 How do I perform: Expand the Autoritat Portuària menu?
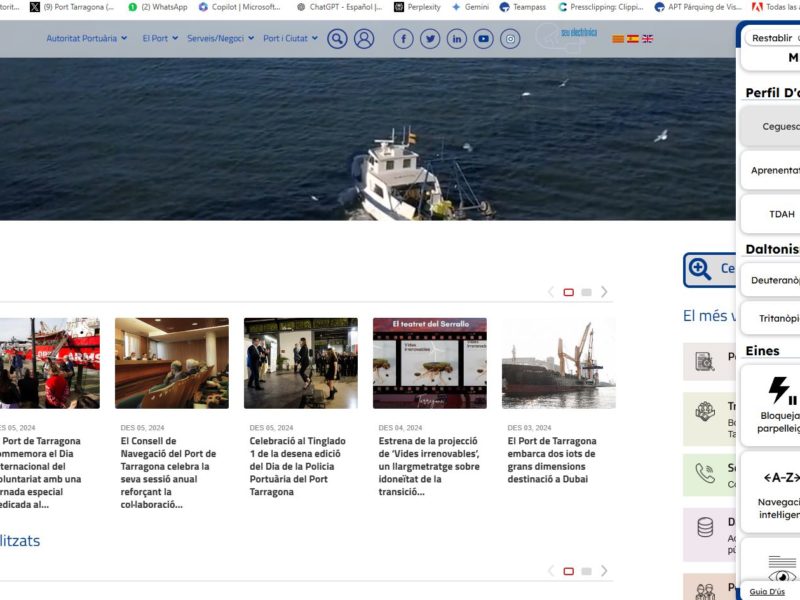click(x=87, y=38)
